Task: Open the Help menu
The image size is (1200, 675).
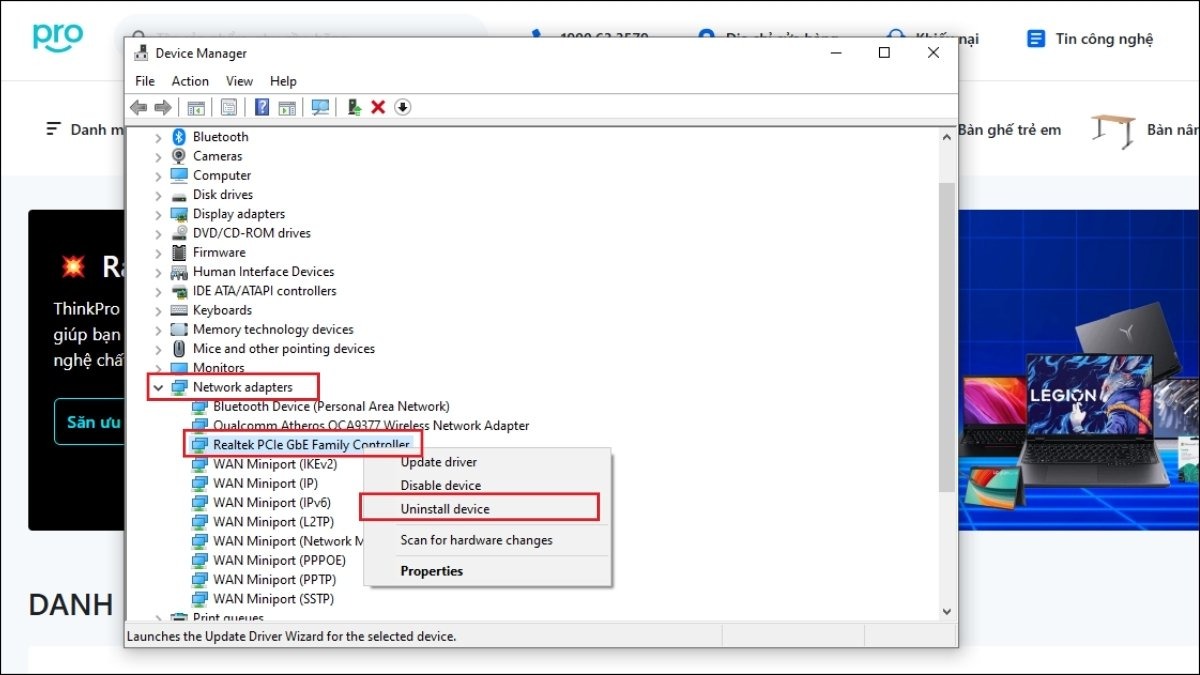Action: click(x=283, y=81)
